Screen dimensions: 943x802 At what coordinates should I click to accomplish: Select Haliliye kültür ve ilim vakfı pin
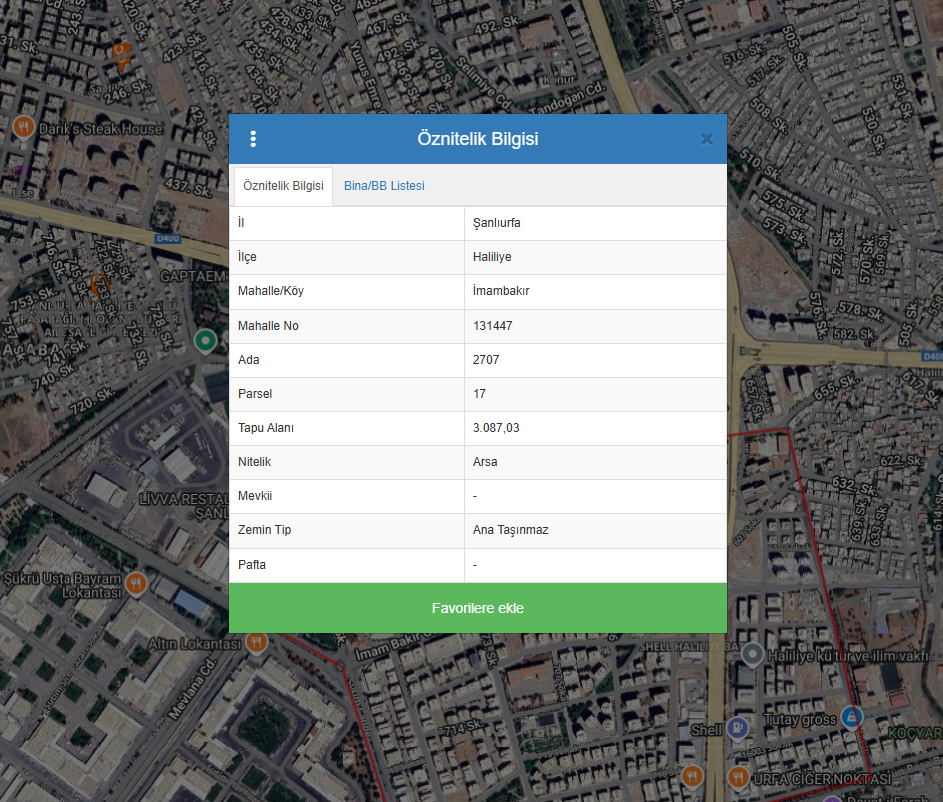pos(753,654)
